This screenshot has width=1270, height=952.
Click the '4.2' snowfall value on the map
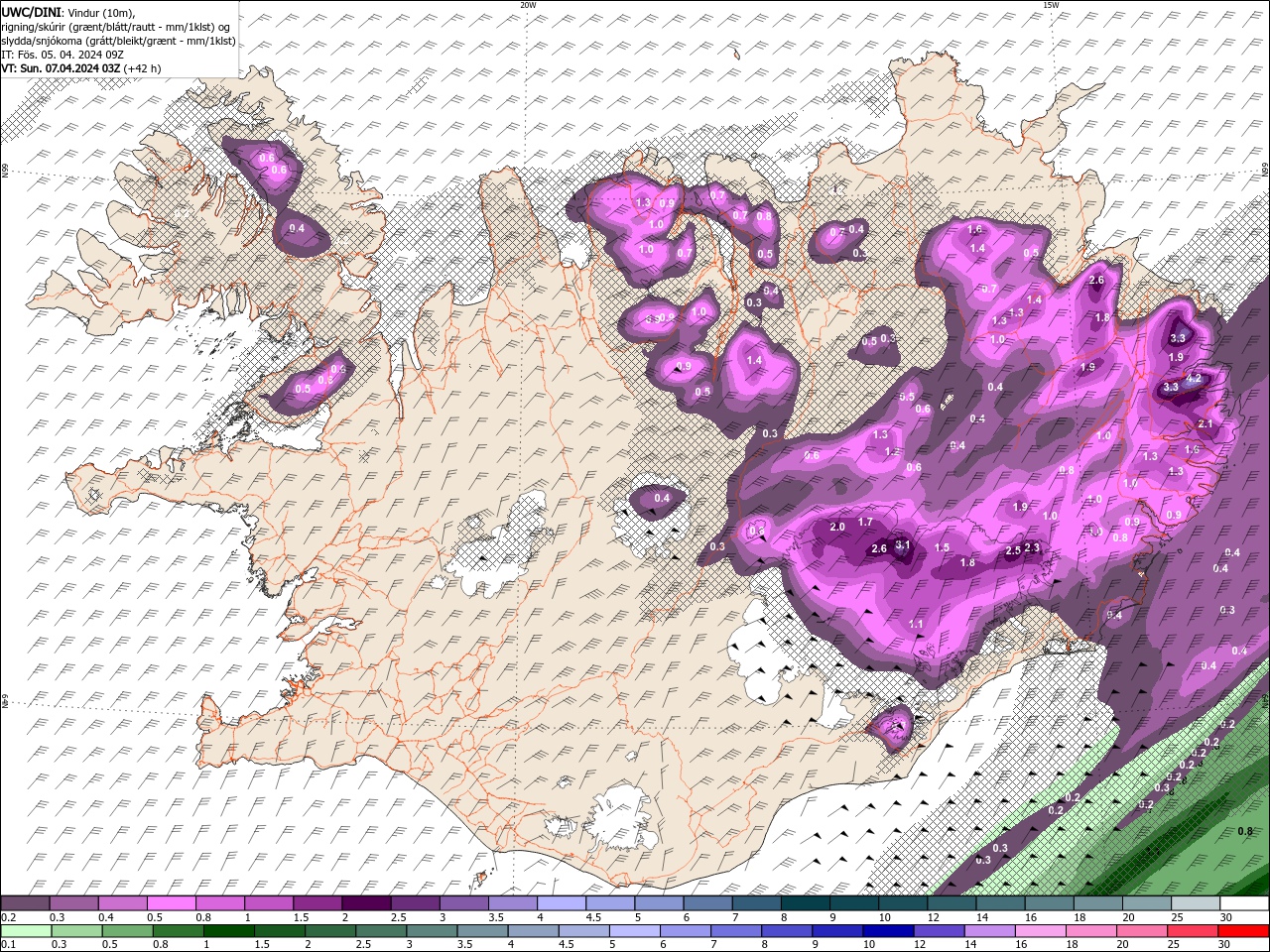pyautogui.click(x=1194, y=378)
